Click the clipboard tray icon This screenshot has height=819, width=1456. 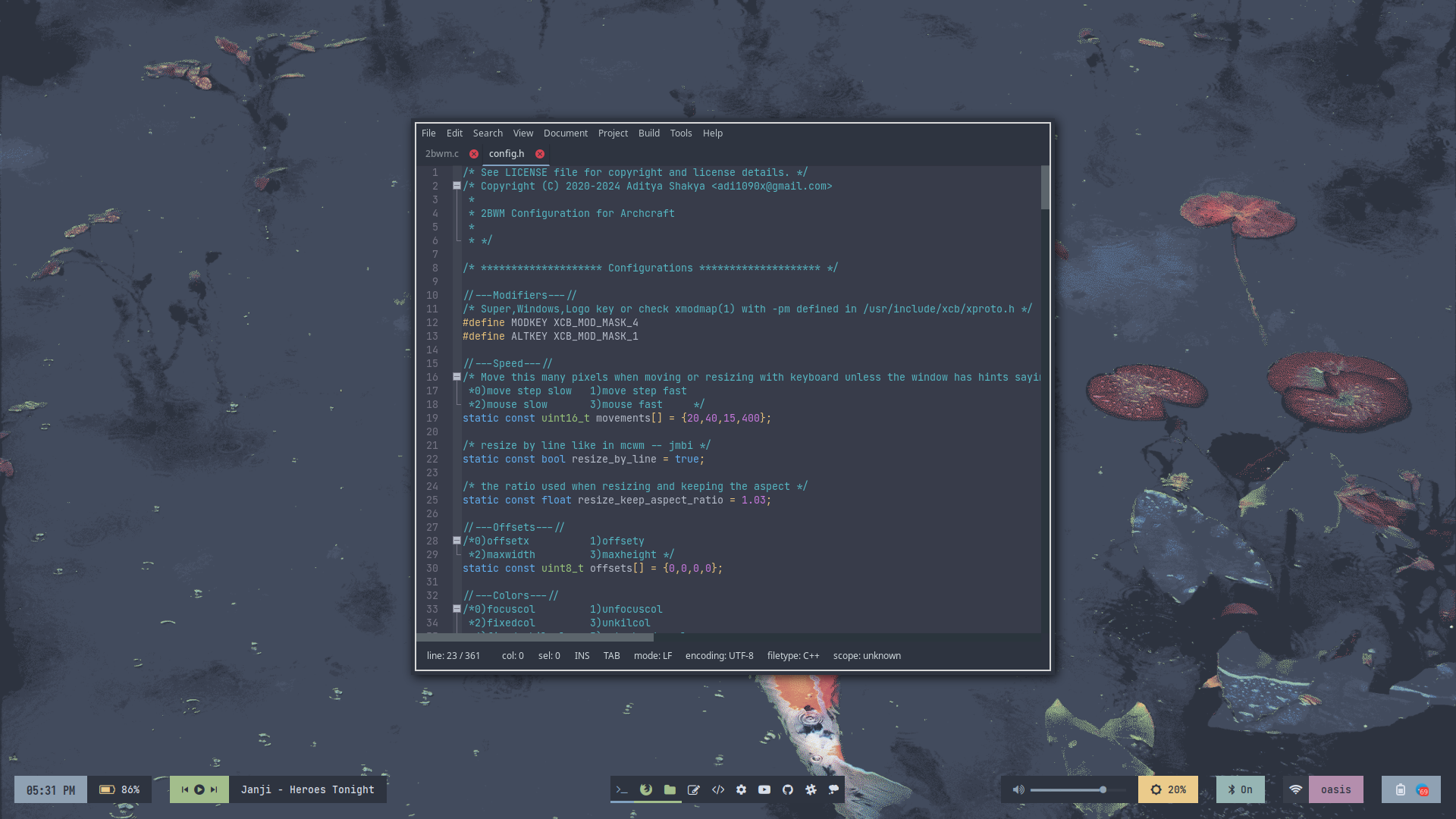[1400, 789]
